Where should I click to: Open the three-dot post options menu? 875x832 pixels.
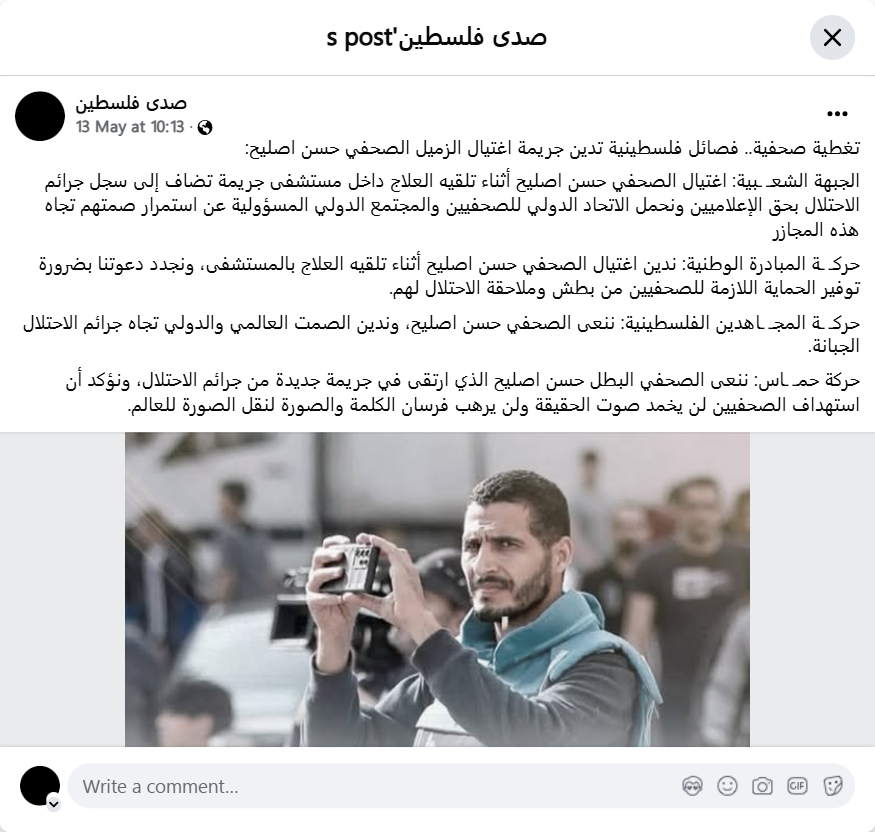coord(837,114)
